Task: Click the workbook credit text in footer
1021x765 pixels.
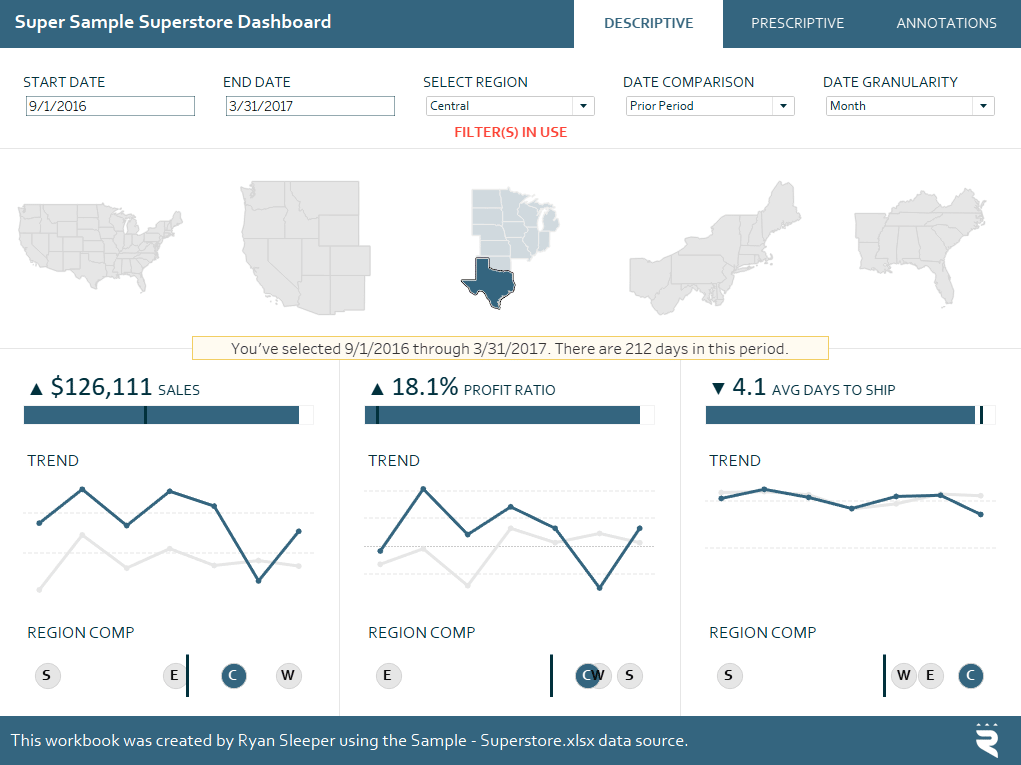Action: pyautogui.click(x=349, y=740)
